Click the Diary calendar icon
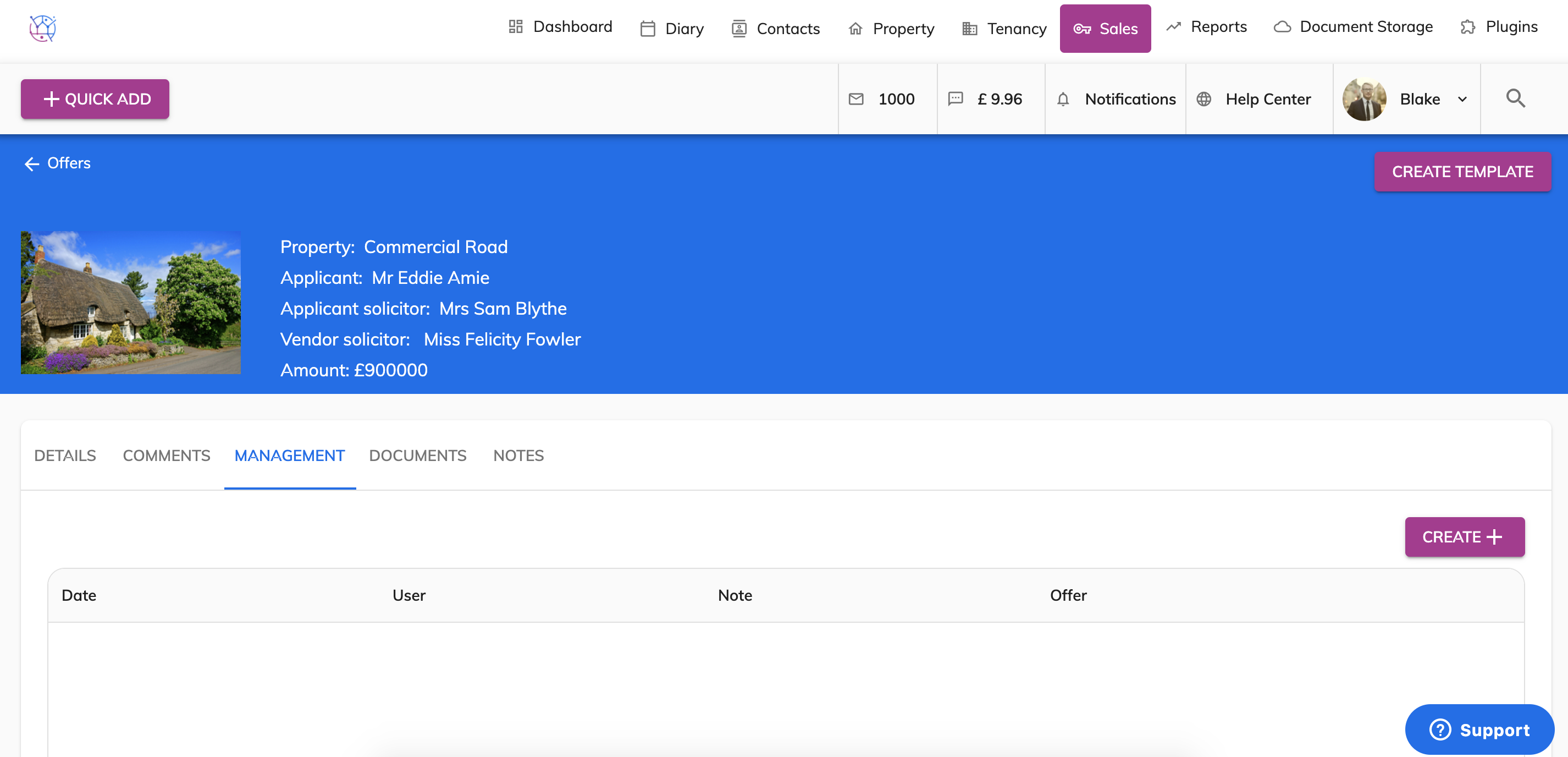Image resolution: width=1568 pixels, height=757 pixels. [648, 29]
